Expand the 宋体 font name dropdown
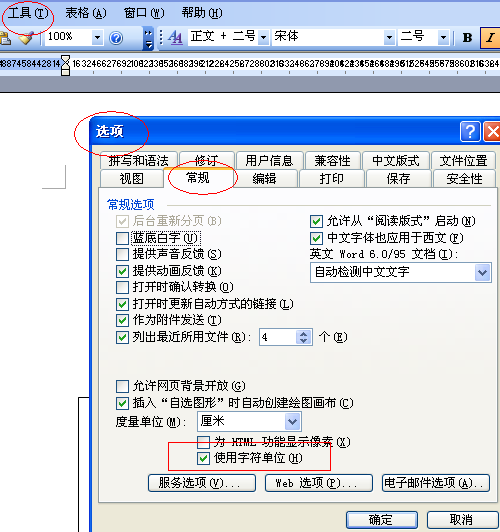Viewport: 500px width, 532px height. click(389, 37)
